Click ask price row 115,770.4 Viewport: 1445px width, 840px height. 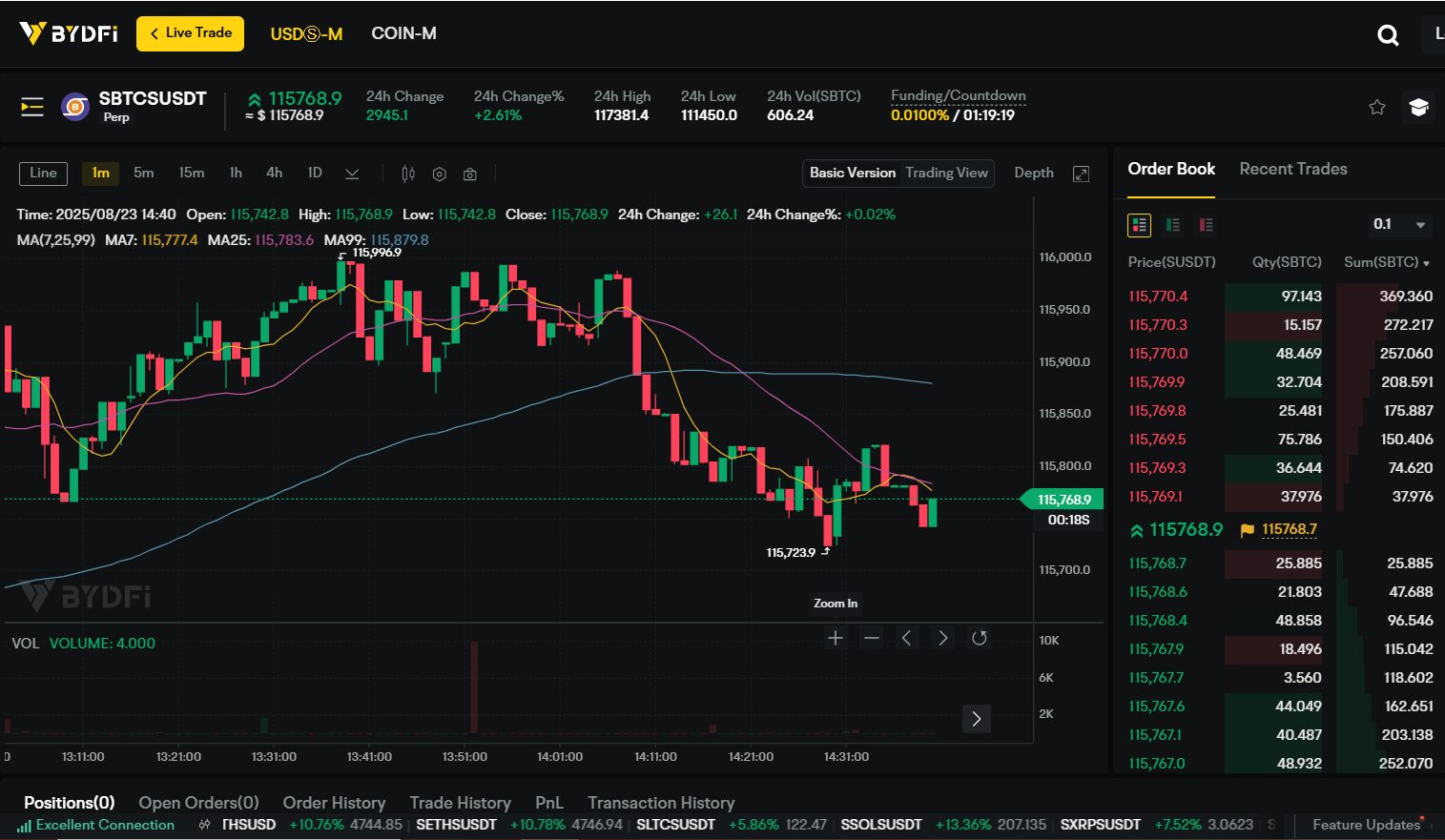pos(1158,297)
